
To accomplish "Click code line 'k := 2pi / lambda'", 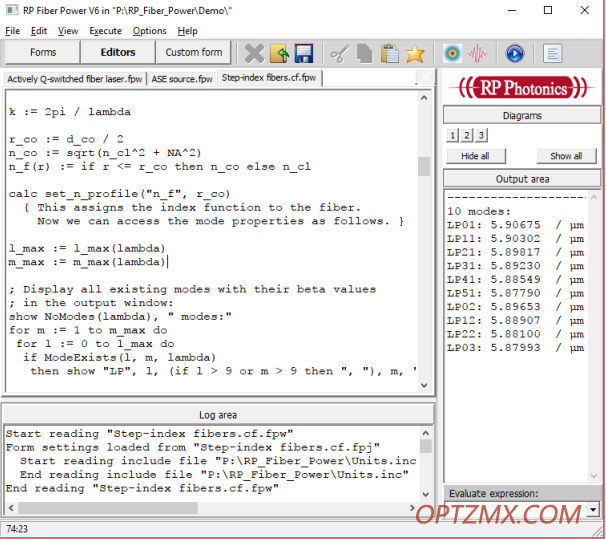I will (70, 112).
